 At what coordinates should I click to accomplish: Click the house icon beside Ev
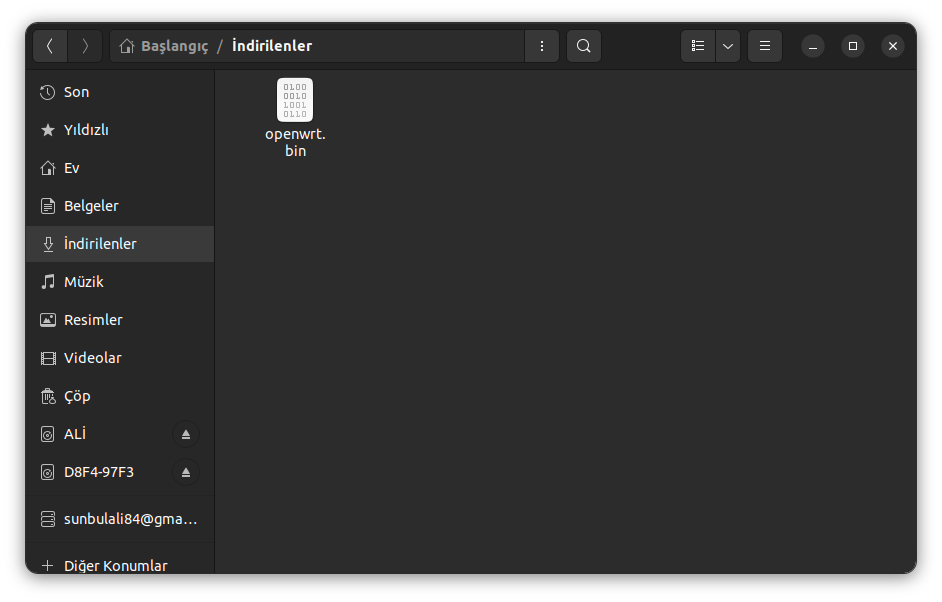[x=47, y=168]
